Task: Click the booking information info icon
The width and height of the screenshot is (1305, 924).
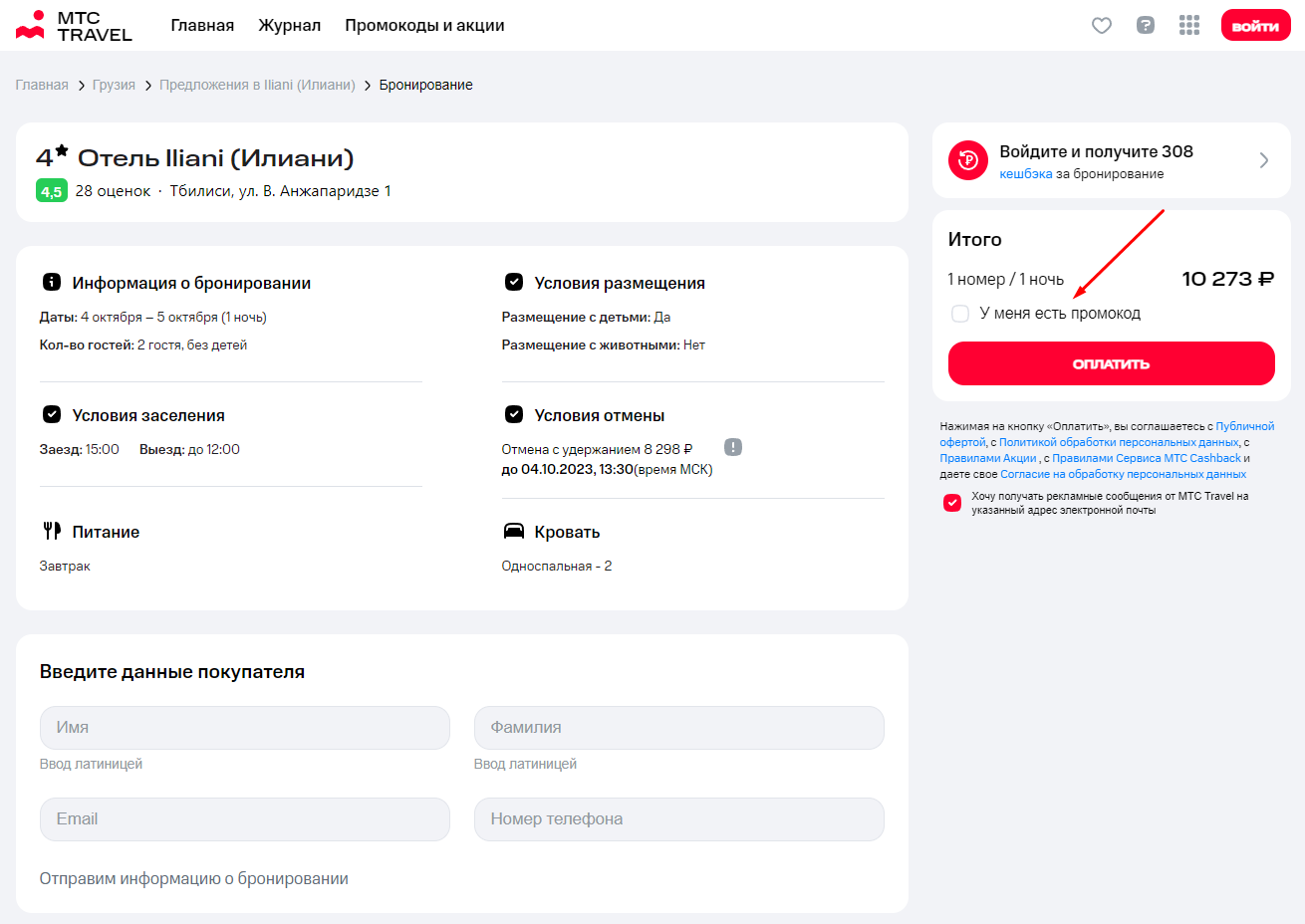Action: click(52, 282)
